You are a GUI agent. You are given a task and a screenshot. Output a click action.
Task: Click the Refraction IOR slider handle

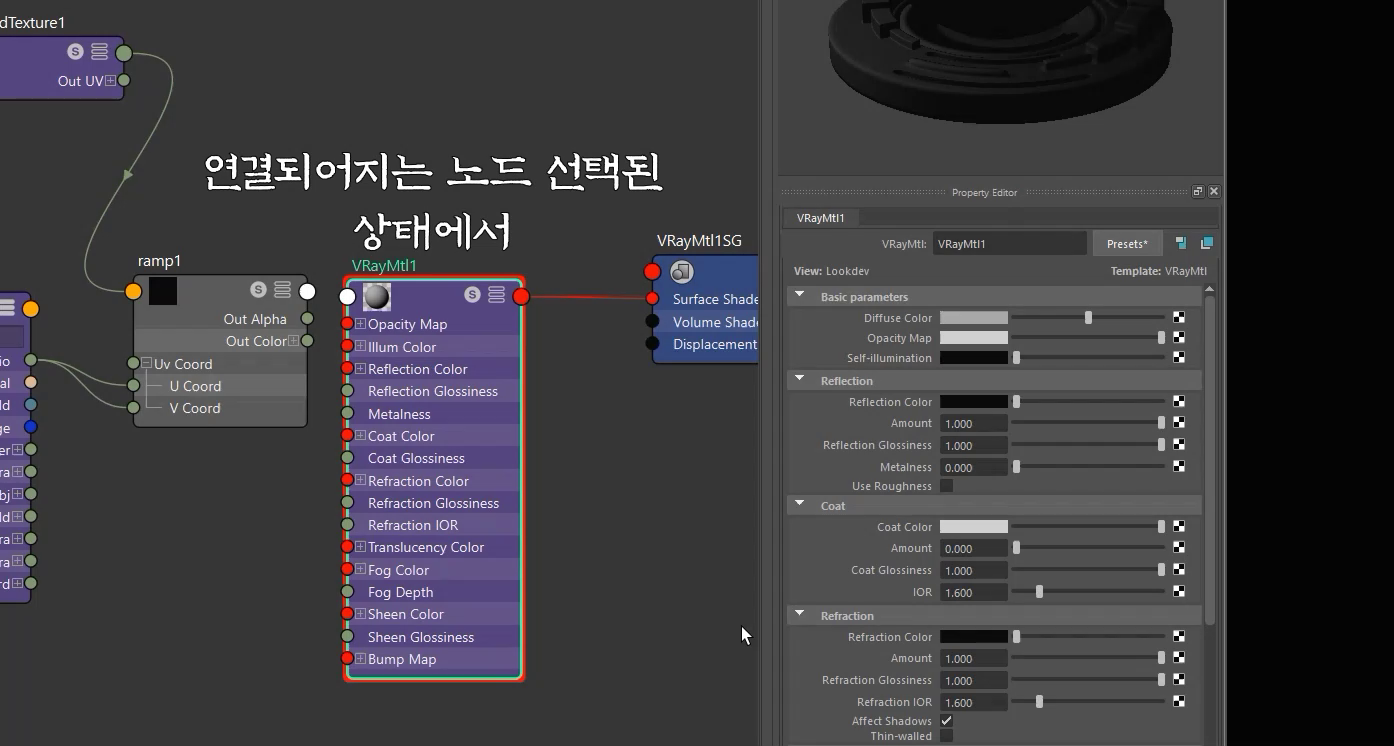(x=1039, y=702)
